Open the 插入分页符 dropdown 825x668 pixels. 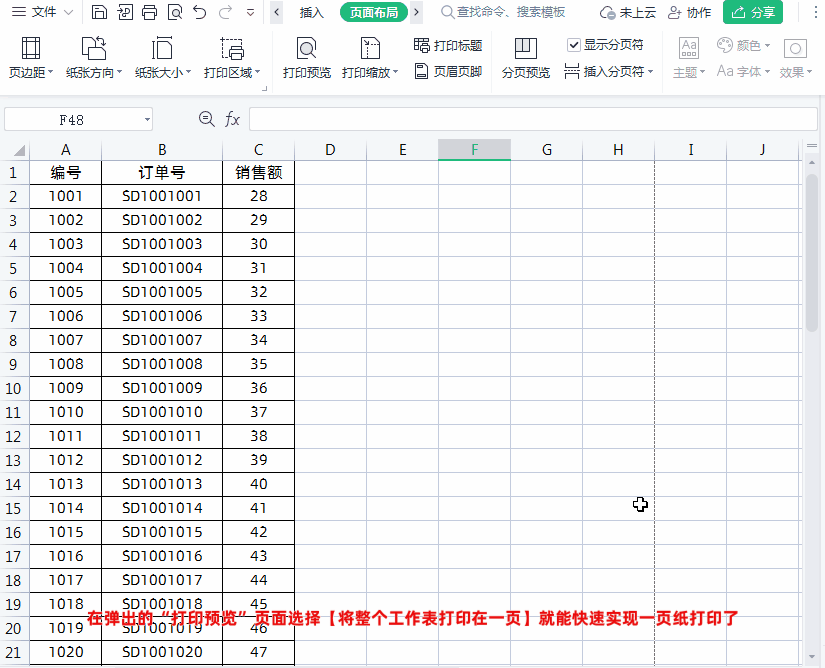pyautogui.click(x=609, y=71)
